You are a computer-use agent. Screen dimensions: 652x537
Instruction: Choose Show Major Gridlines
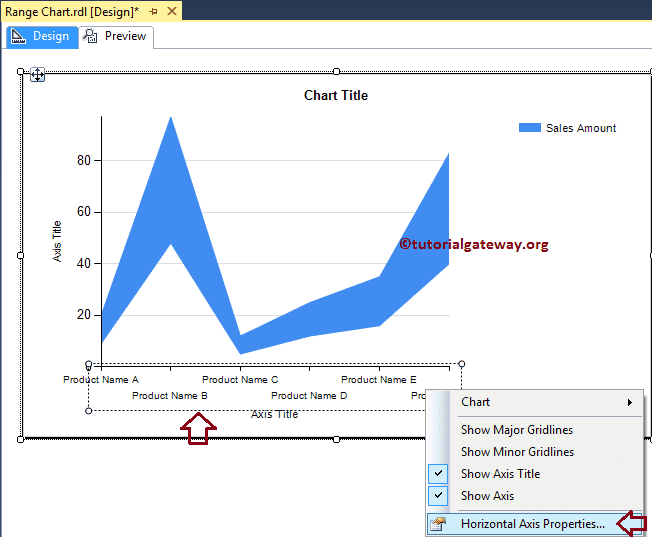tap(535, 430)
